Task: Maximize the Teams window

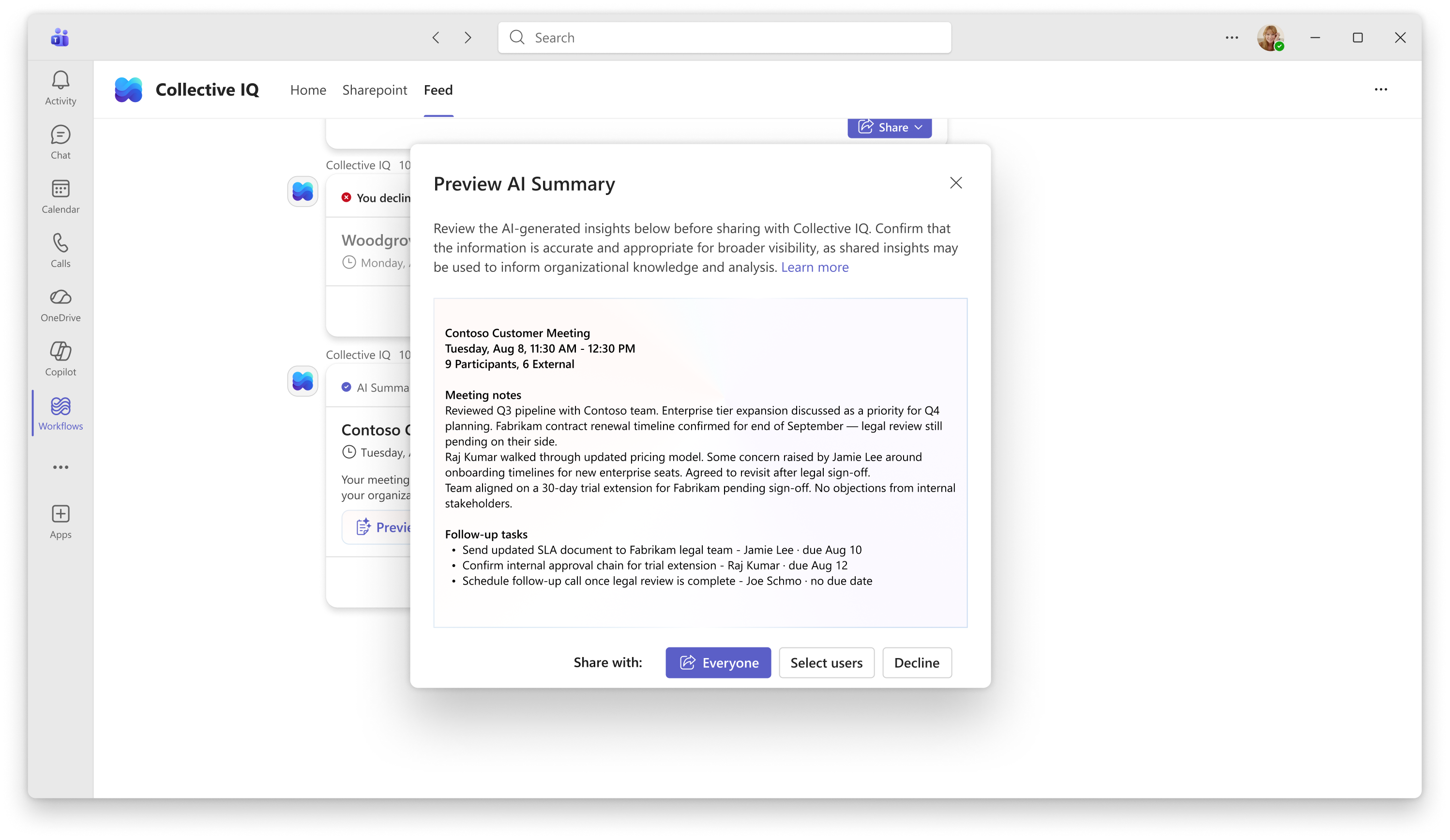Action: (x=1358, y=37)
